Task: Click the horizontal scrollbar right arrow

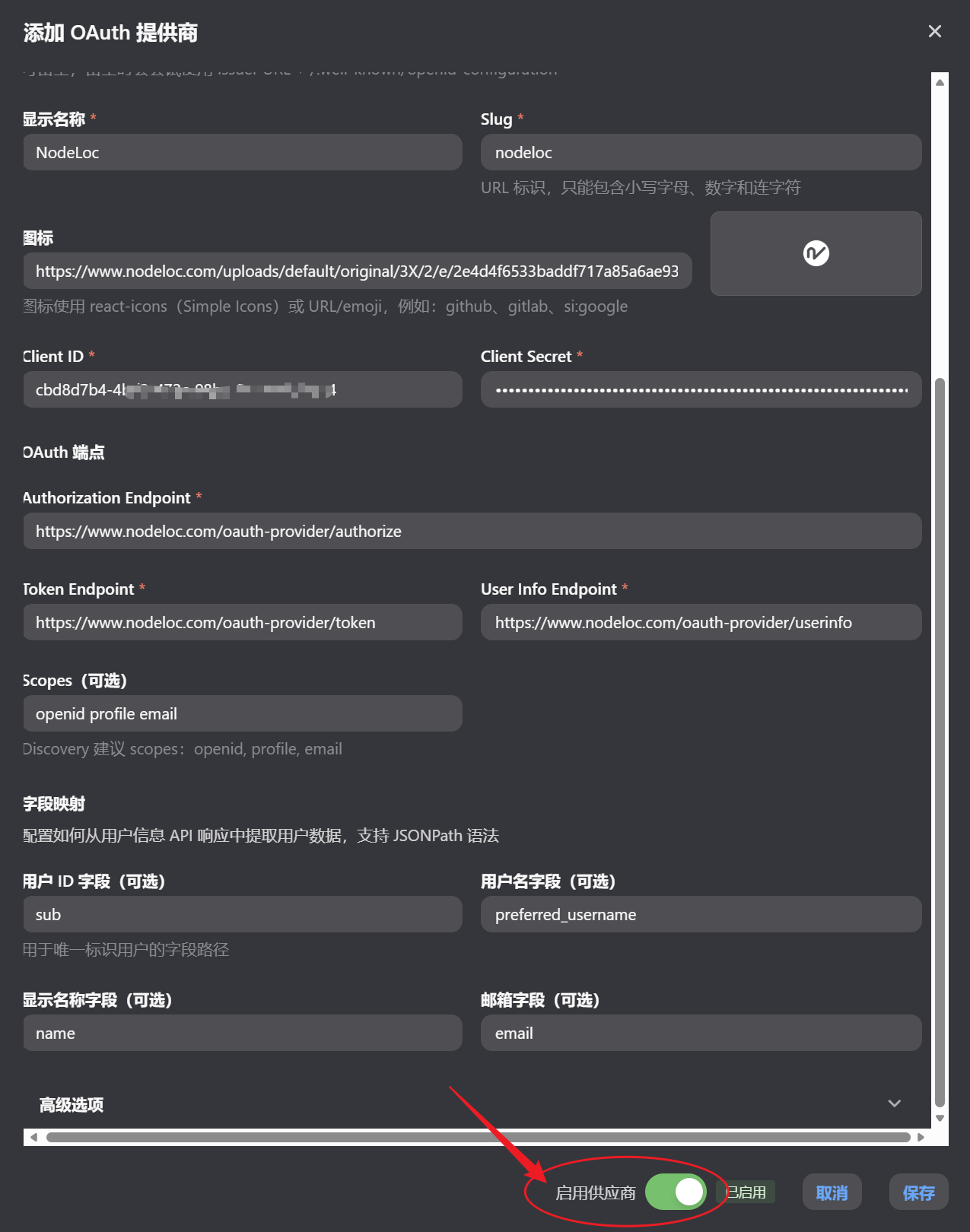Action: pos(921,1137)
